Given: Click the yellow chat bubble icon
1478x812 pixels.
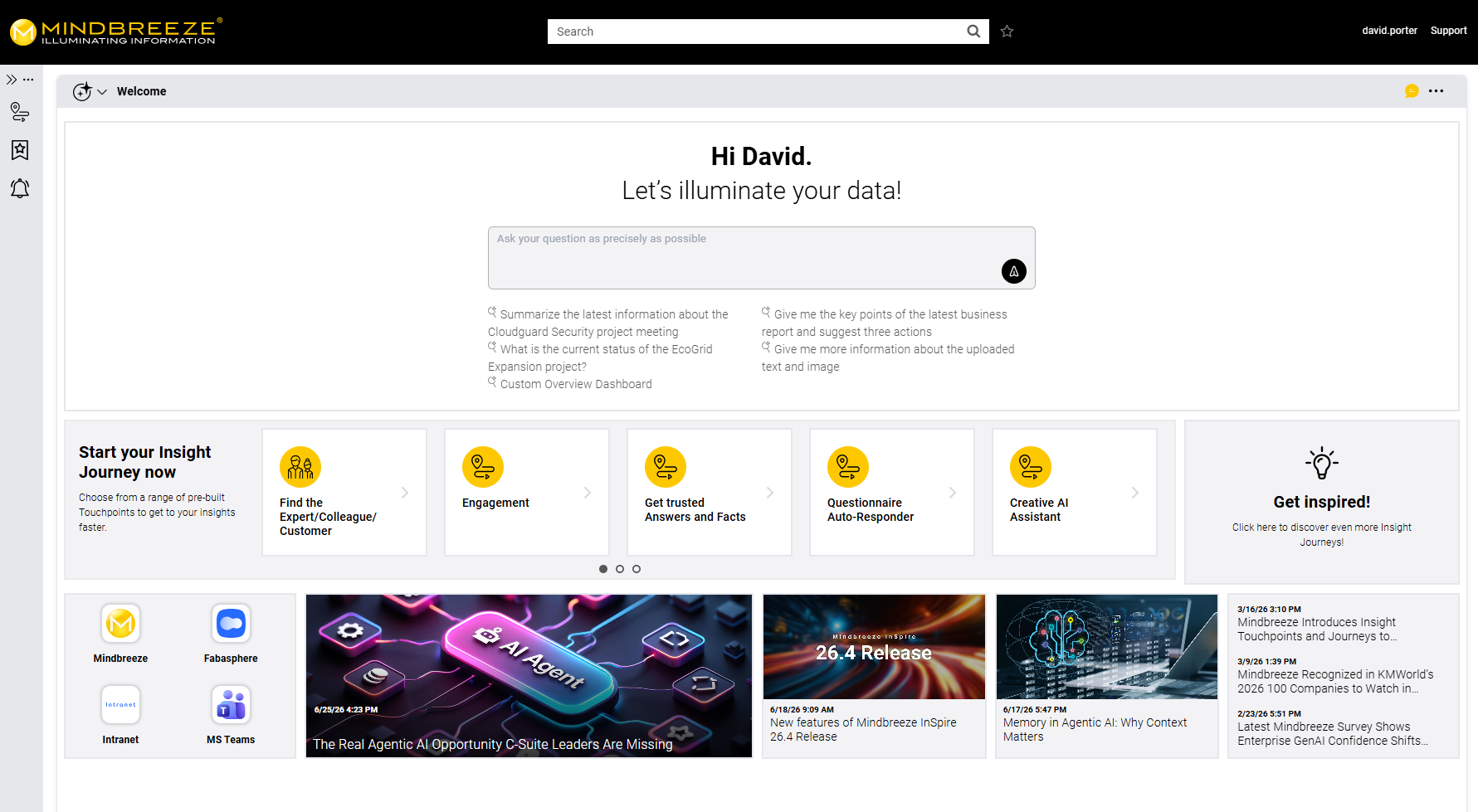Looking at the screenshot, I should [1412, 91].
